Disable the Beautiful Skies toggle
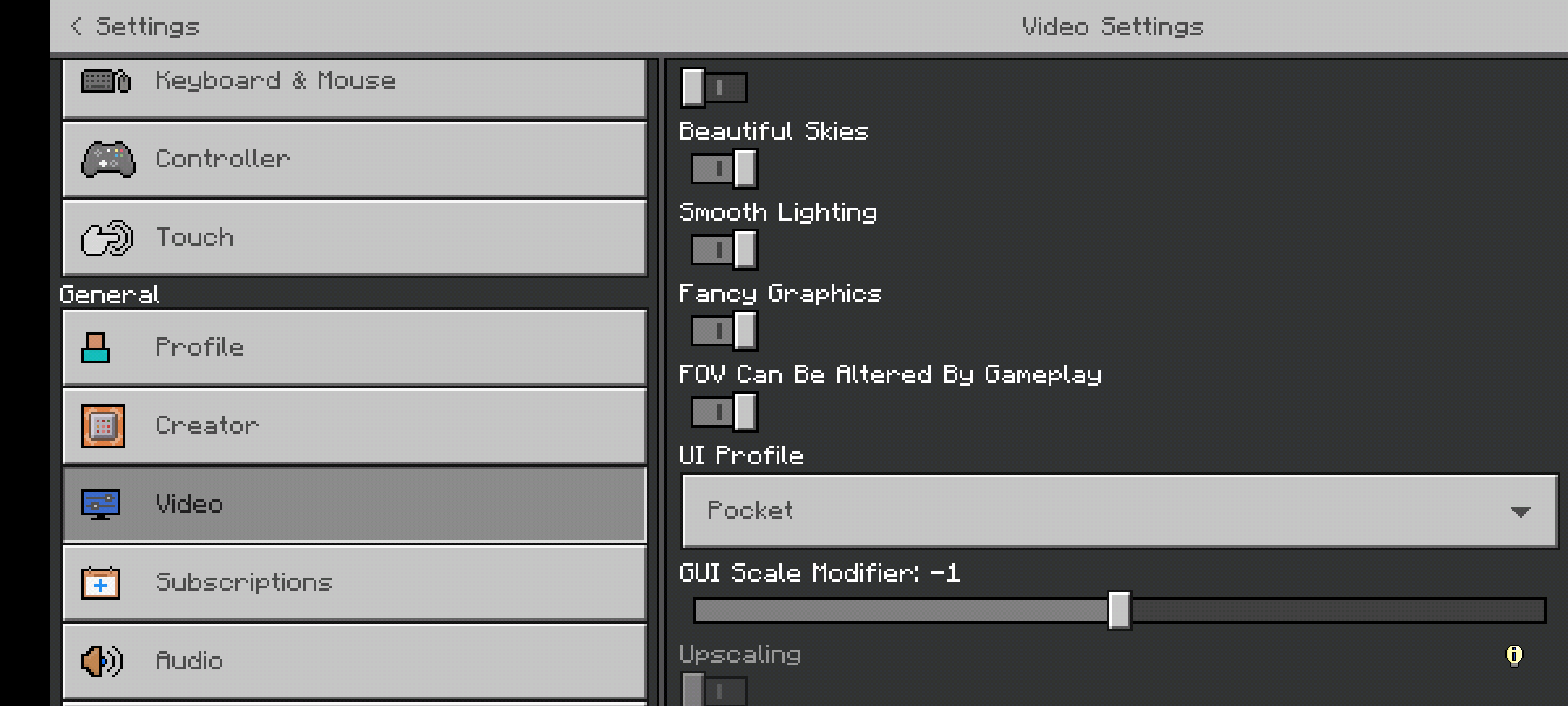 coord(724,169)
